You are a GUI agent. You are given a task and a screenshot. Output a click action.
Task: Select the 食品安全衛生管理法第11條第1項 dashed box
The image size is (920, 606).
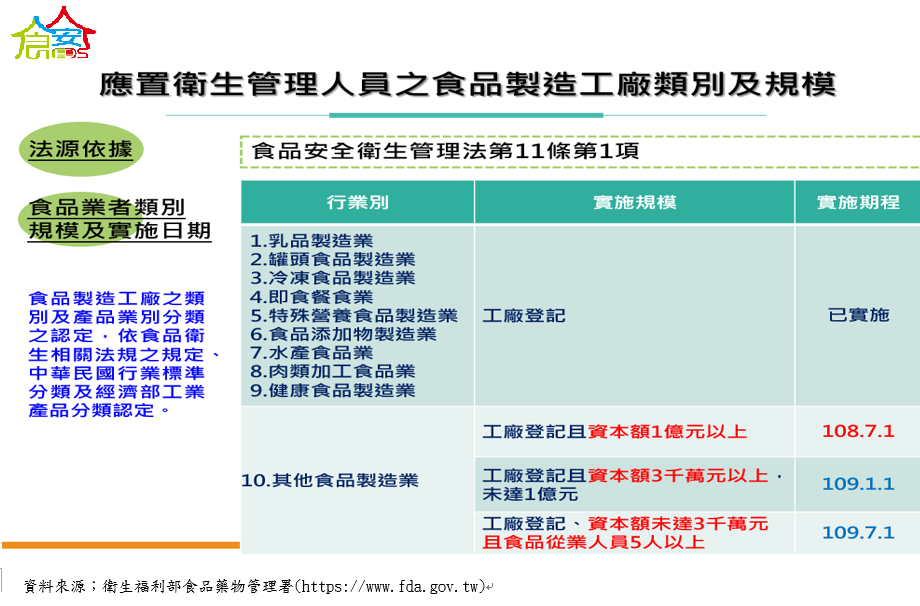[x=578, y=152]
